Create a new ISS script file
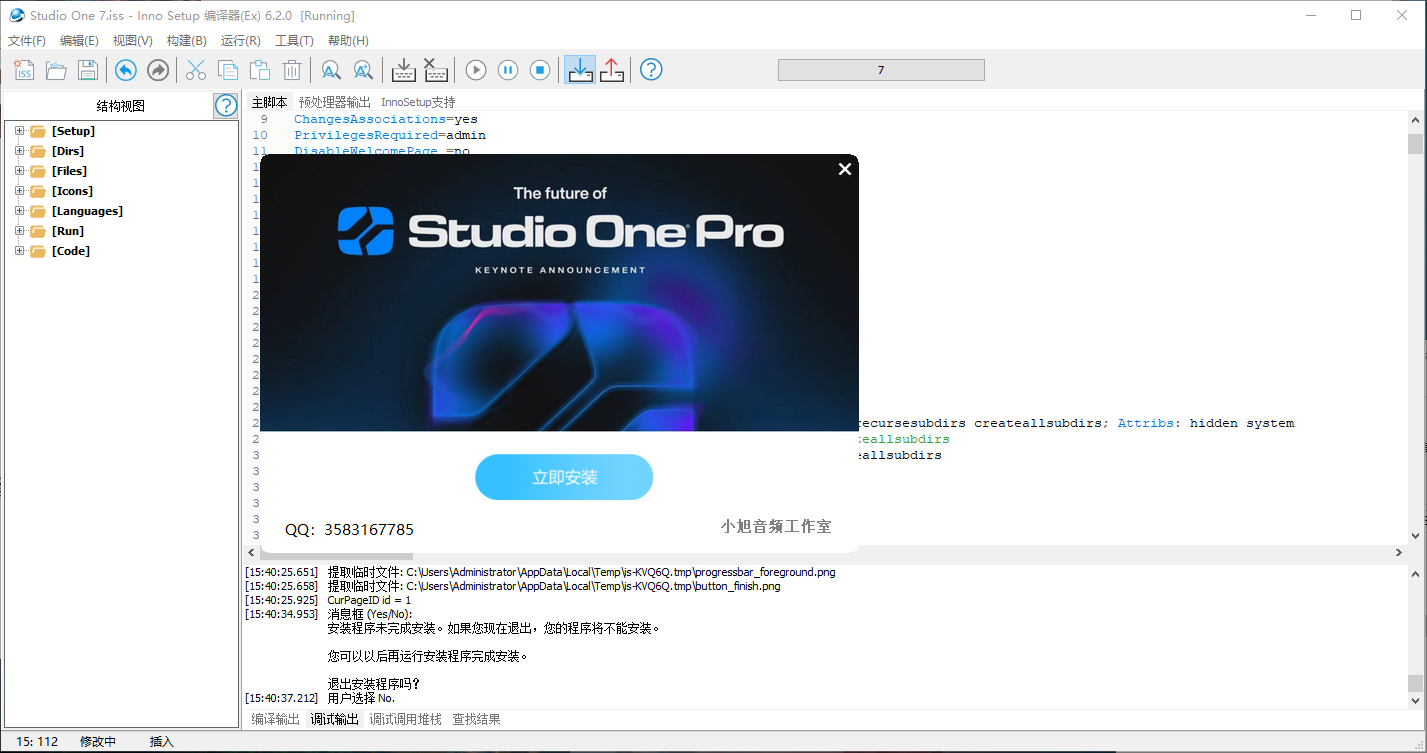The image size is (1427, 753). click(x=22, y=70)
